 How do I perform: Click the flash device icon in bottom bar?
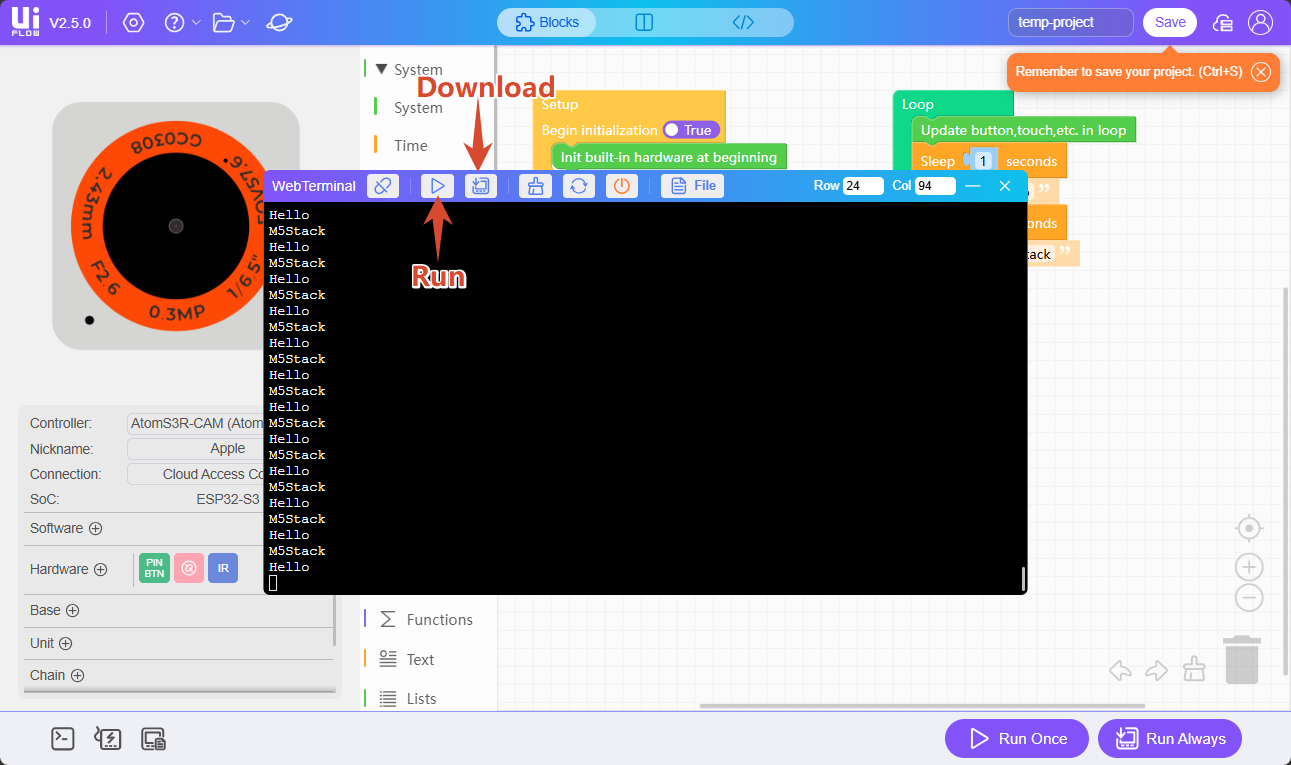[x=108, y=739]
